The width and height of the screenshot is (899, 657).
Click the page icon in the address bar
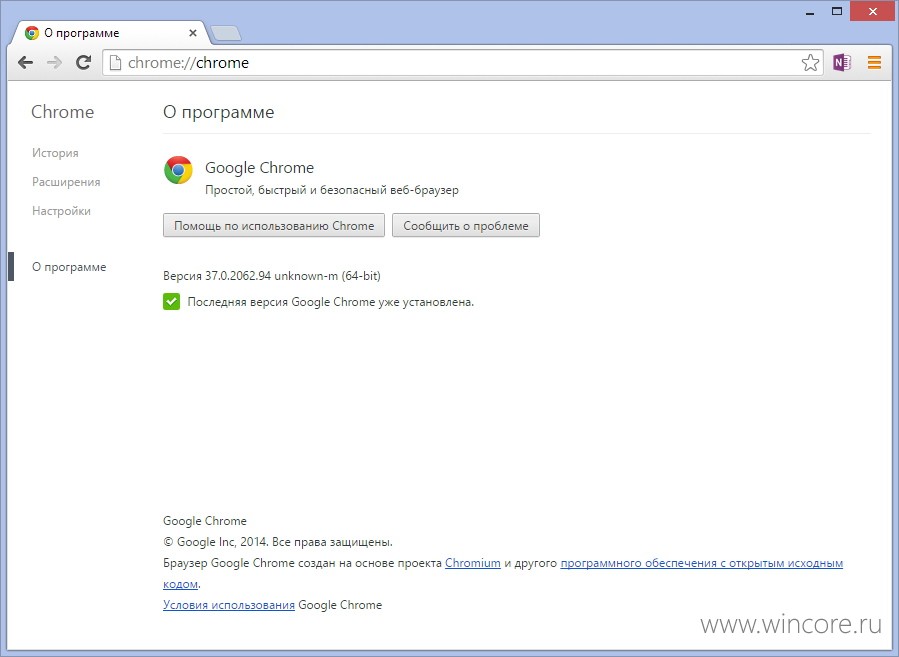point(115,62)
